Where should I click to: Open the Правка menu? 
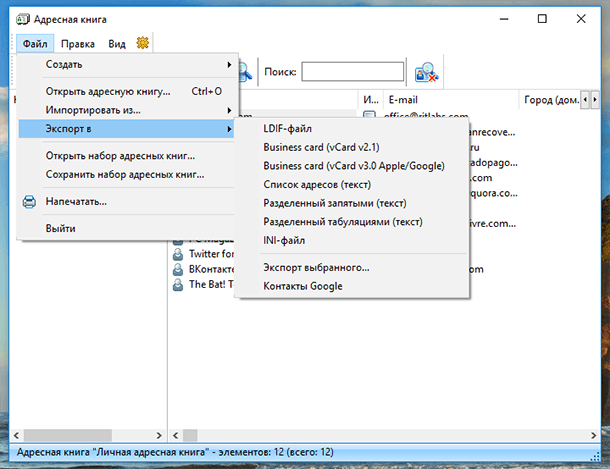click(78, 44)
